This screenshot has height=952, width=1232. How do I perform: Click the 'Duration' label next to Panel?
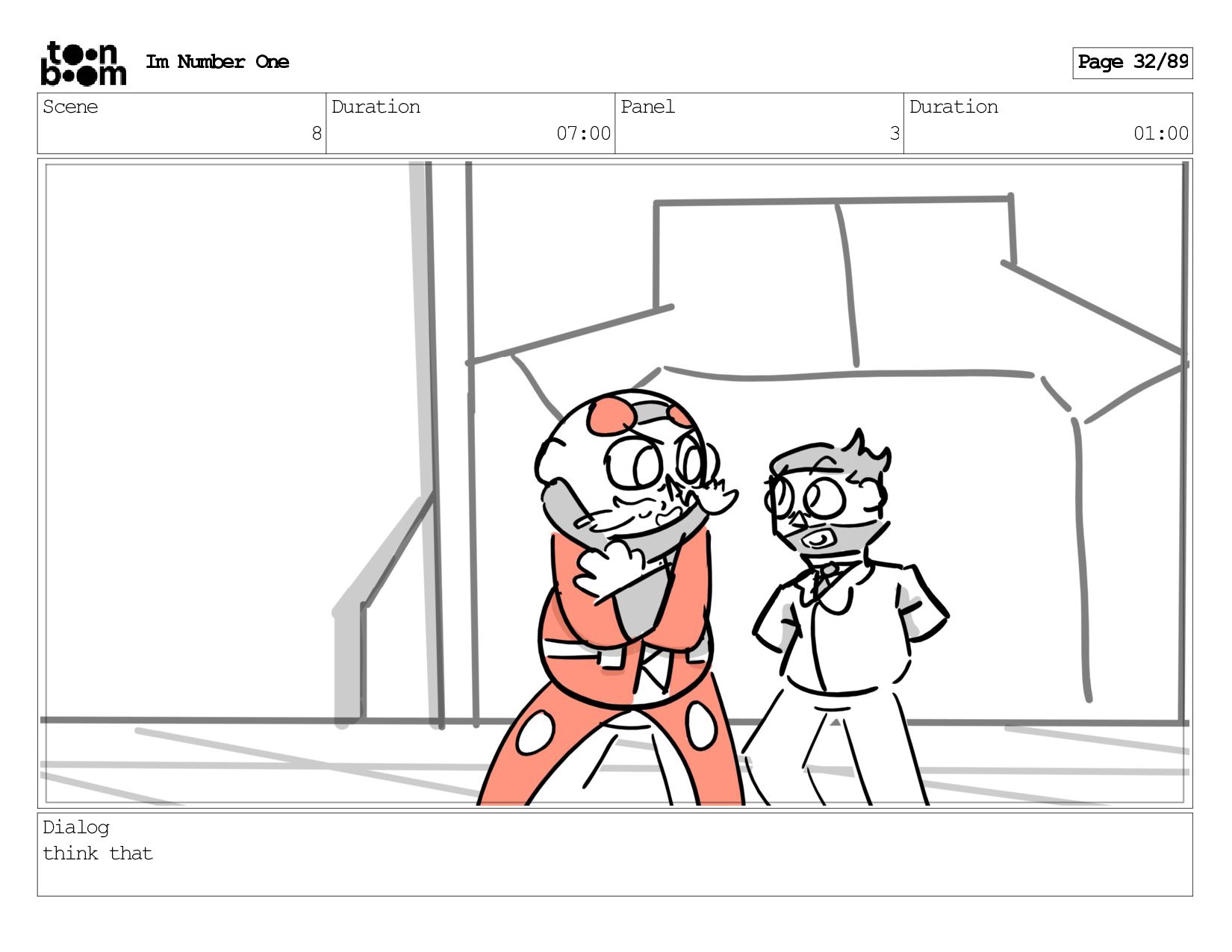point(953,107)
